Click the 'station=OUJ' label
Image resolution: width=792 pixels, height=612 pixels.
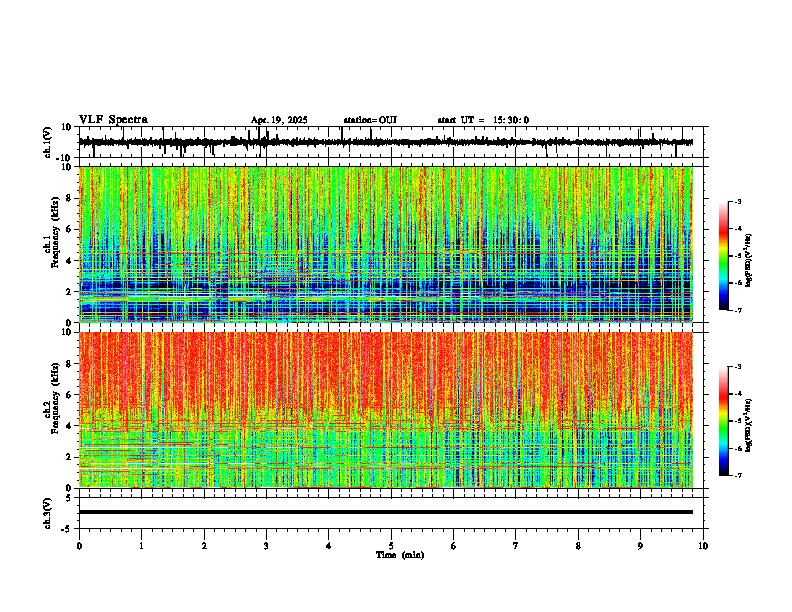click(x=370, y=120)
